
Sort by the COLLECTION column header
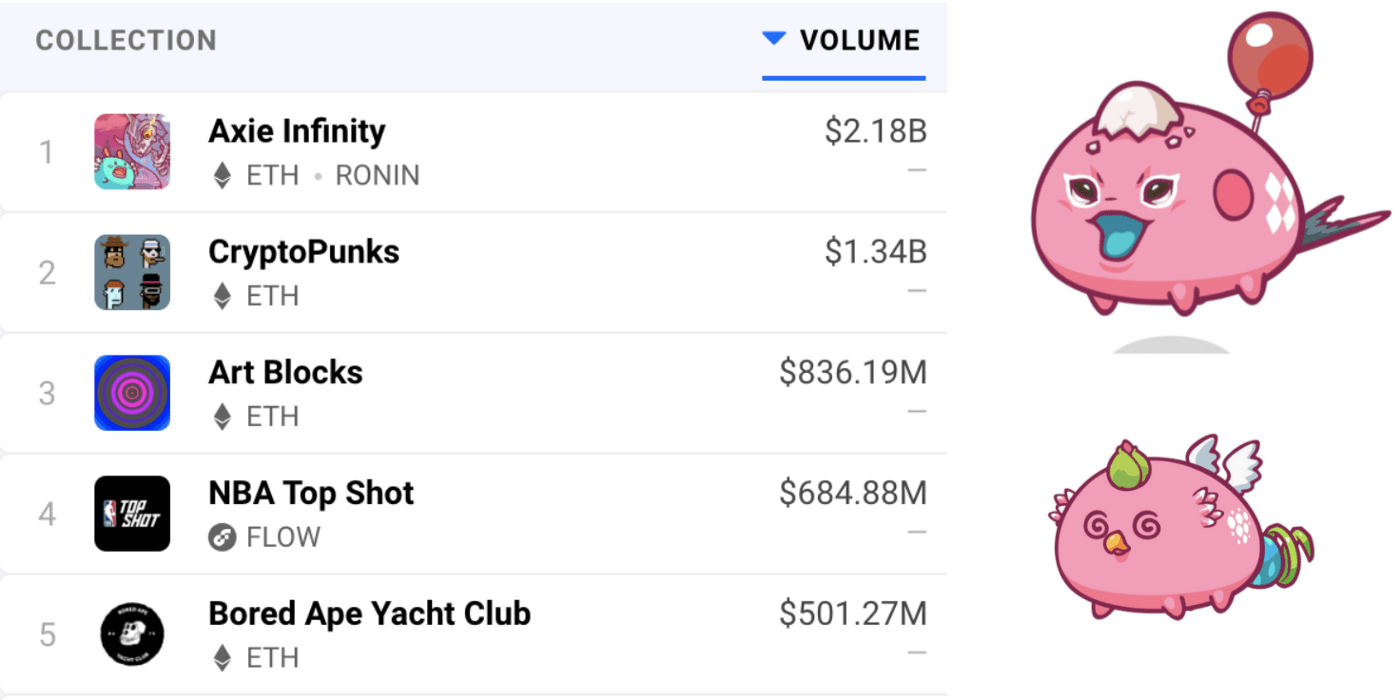[126, 40]
